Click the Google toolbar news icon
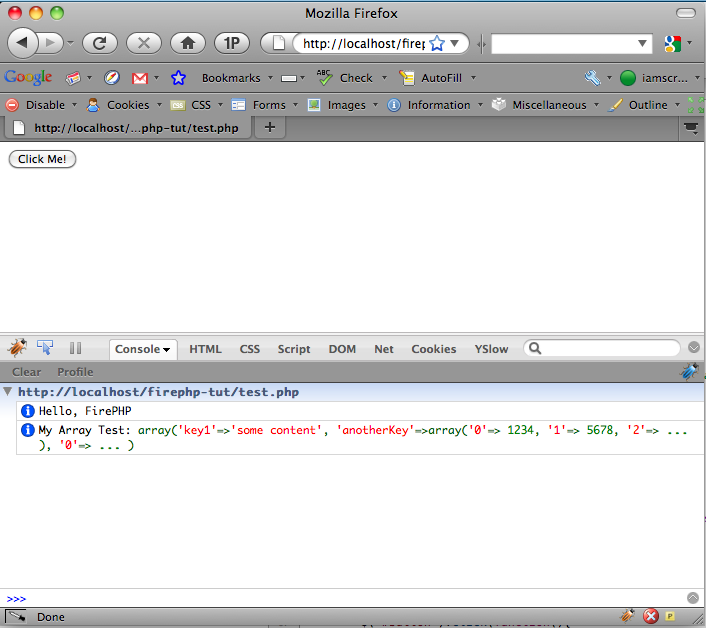Viewport: 706px width, 628px height. [73, 78]
